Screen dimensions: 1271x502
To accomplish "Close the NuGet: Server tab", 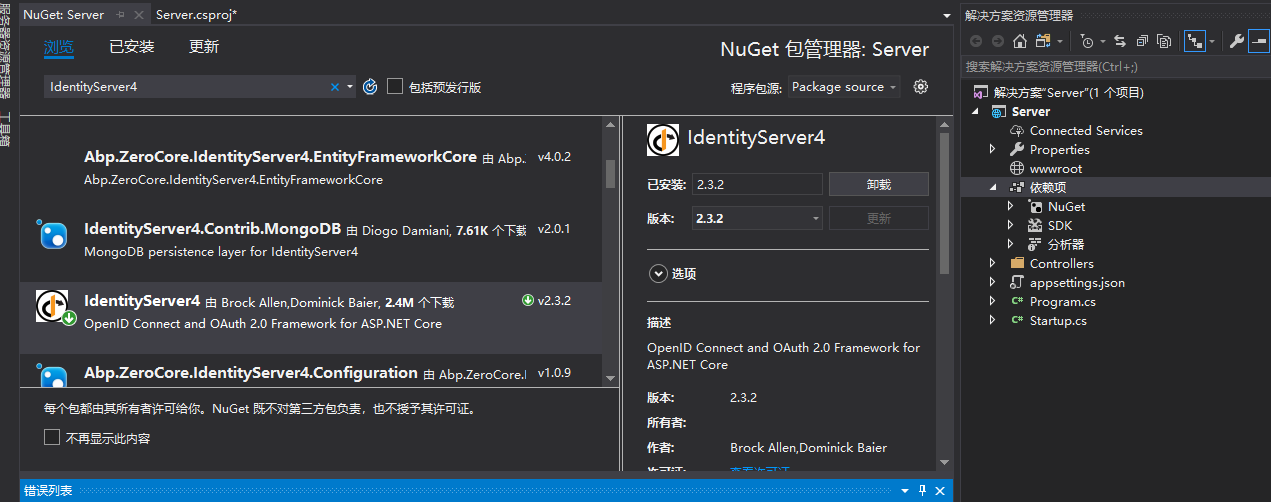I will click(x=139, y=15).
